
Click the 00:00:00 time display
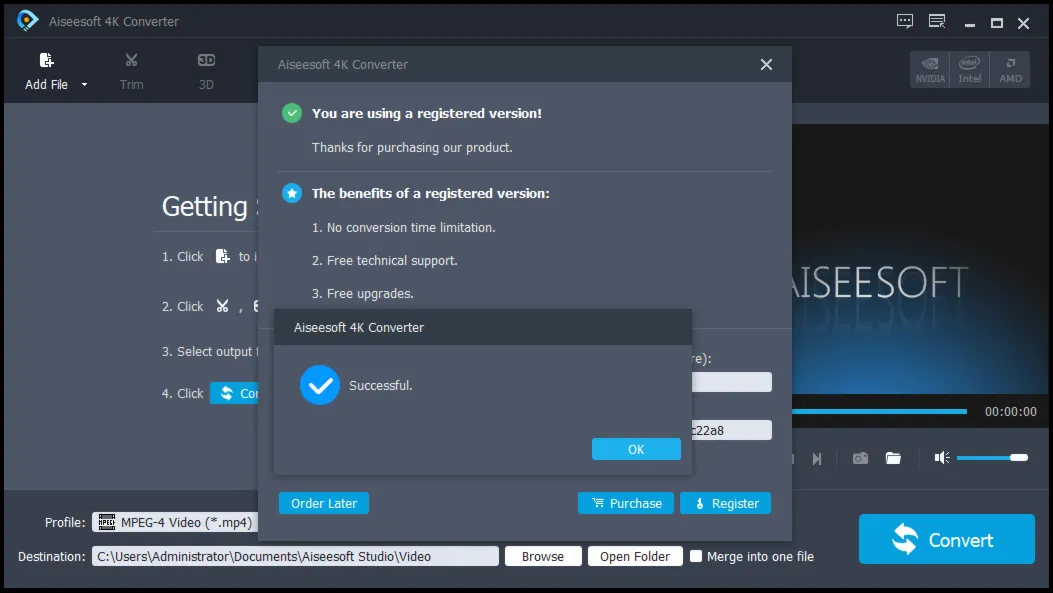1010,412
